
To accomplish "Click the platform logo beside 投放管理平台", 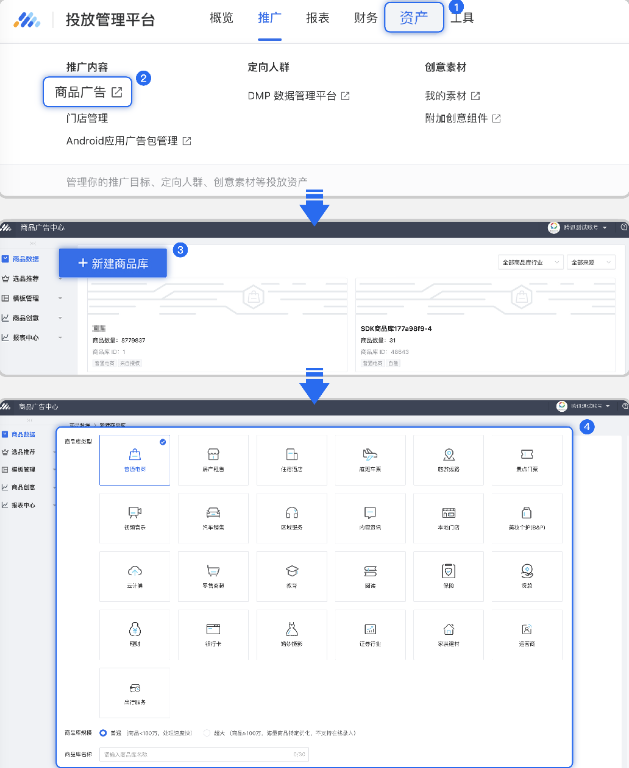I will coord(26,20).
